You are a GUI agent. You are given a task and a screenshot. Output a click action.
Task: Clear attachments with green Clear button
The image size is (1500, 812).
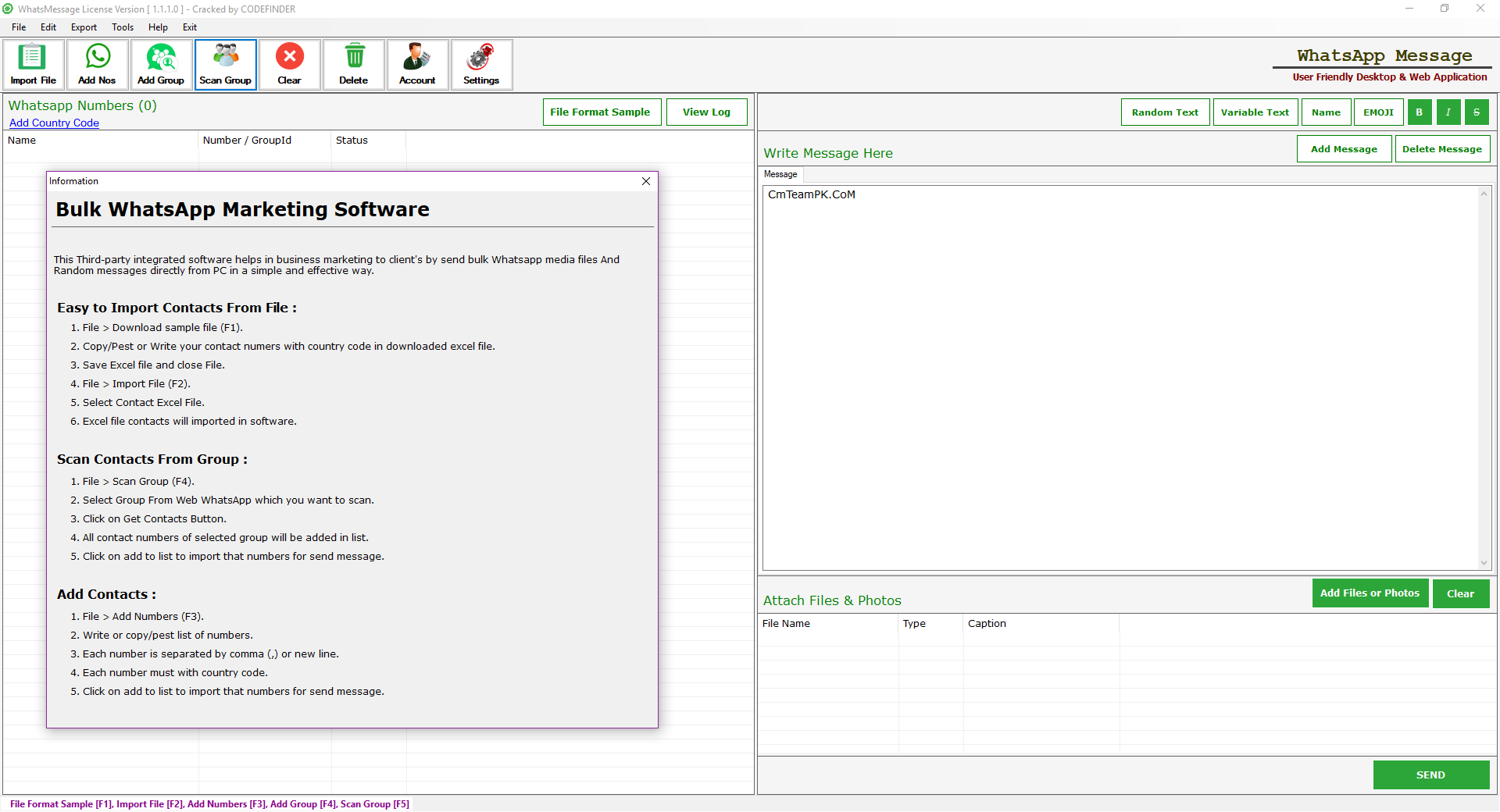pyautogui.click(x=1461, y=593)
